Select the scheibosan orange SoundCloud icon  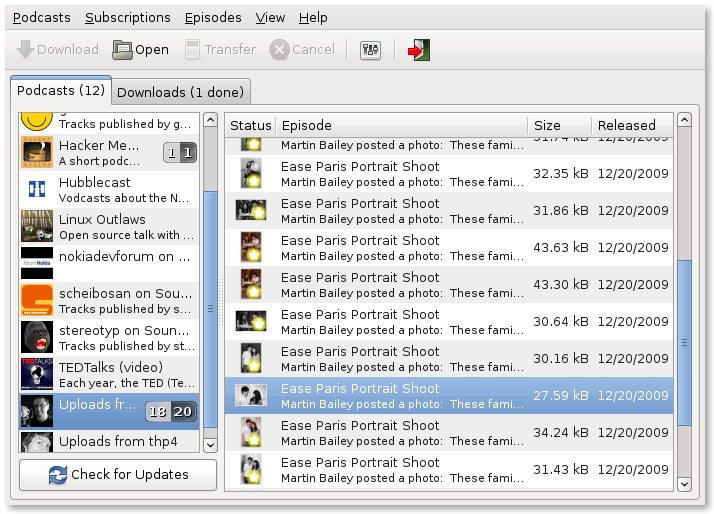click(x=37, y=301)
